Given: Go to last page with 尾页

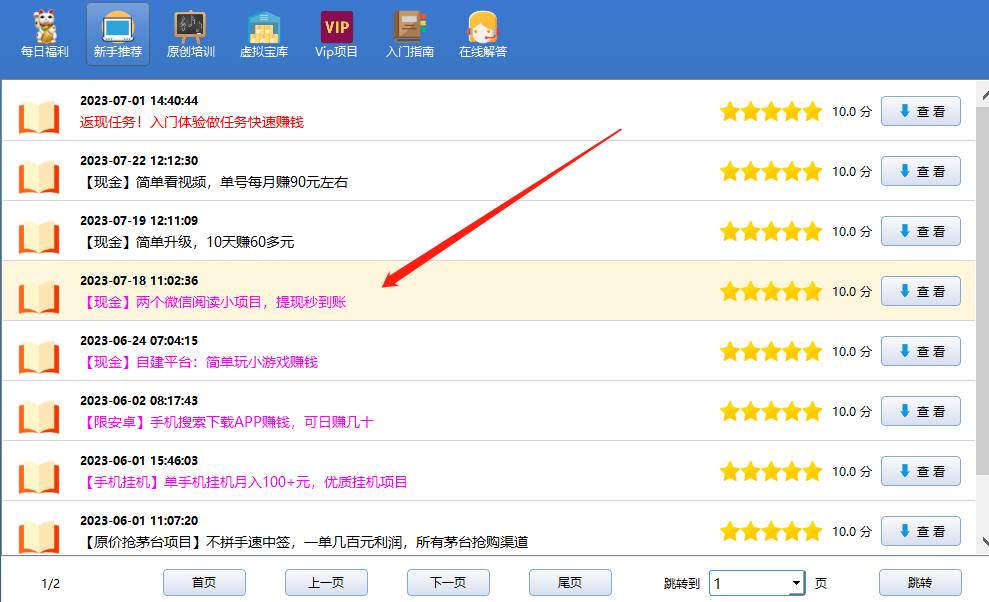Looking at the screenshot, I should [570, 582].
